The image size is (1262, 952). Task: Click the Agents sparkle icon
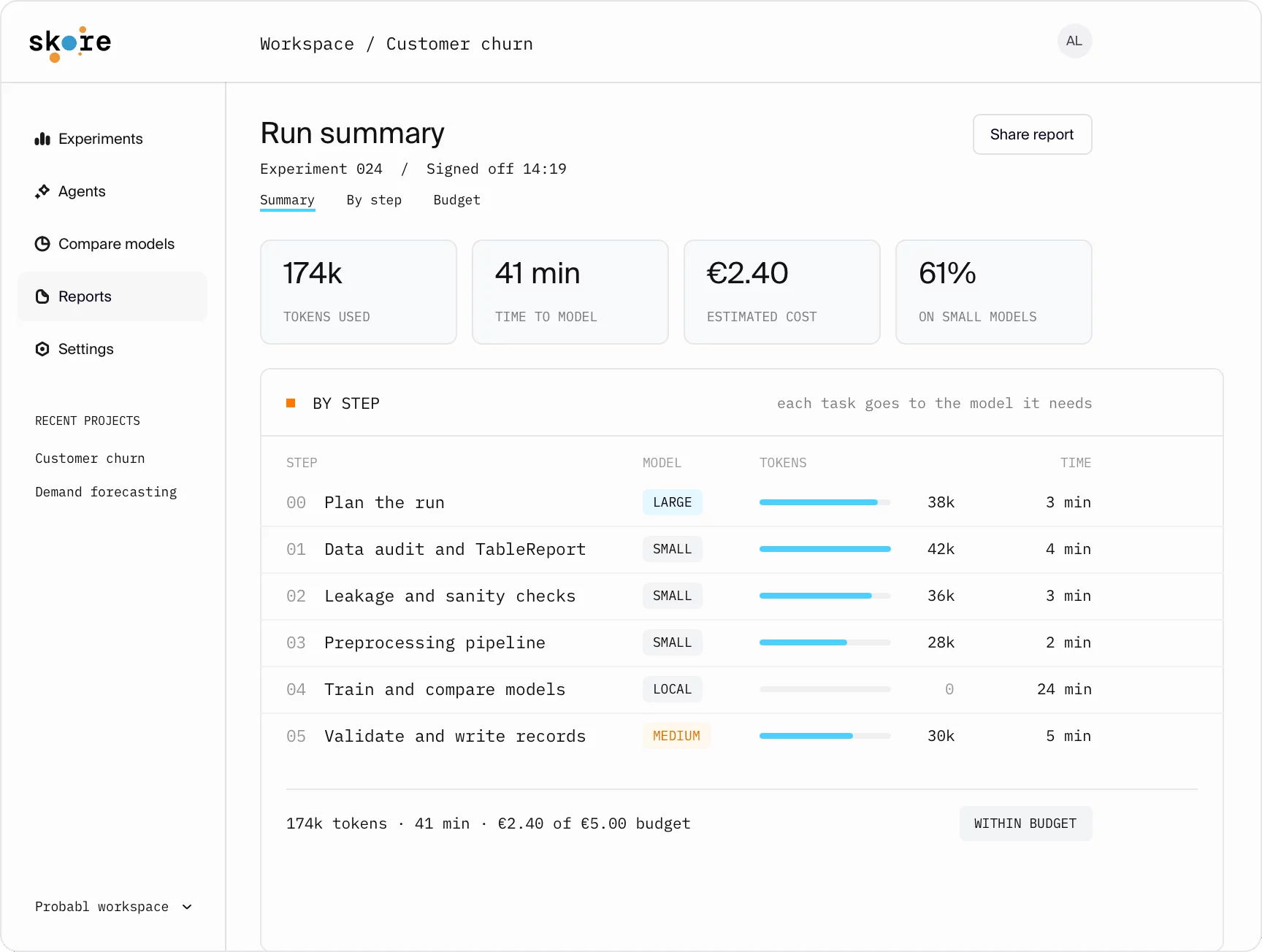point(42,191)
